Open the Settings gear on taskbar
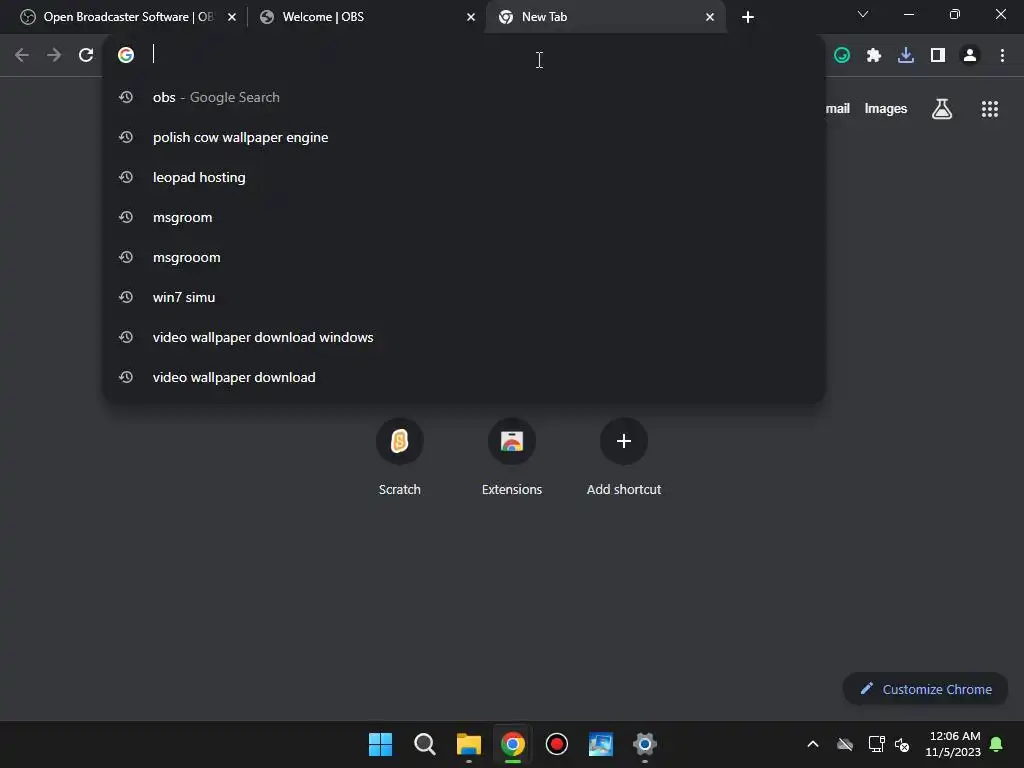 point(645,744)
